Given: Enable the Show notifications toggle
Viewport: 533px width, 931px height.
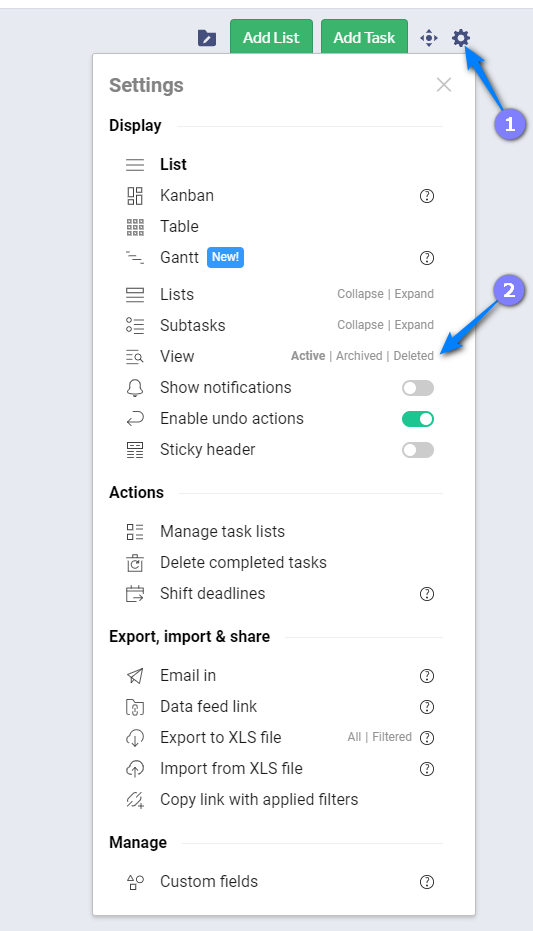Looking at the screenshot, I should coord(418,388).
